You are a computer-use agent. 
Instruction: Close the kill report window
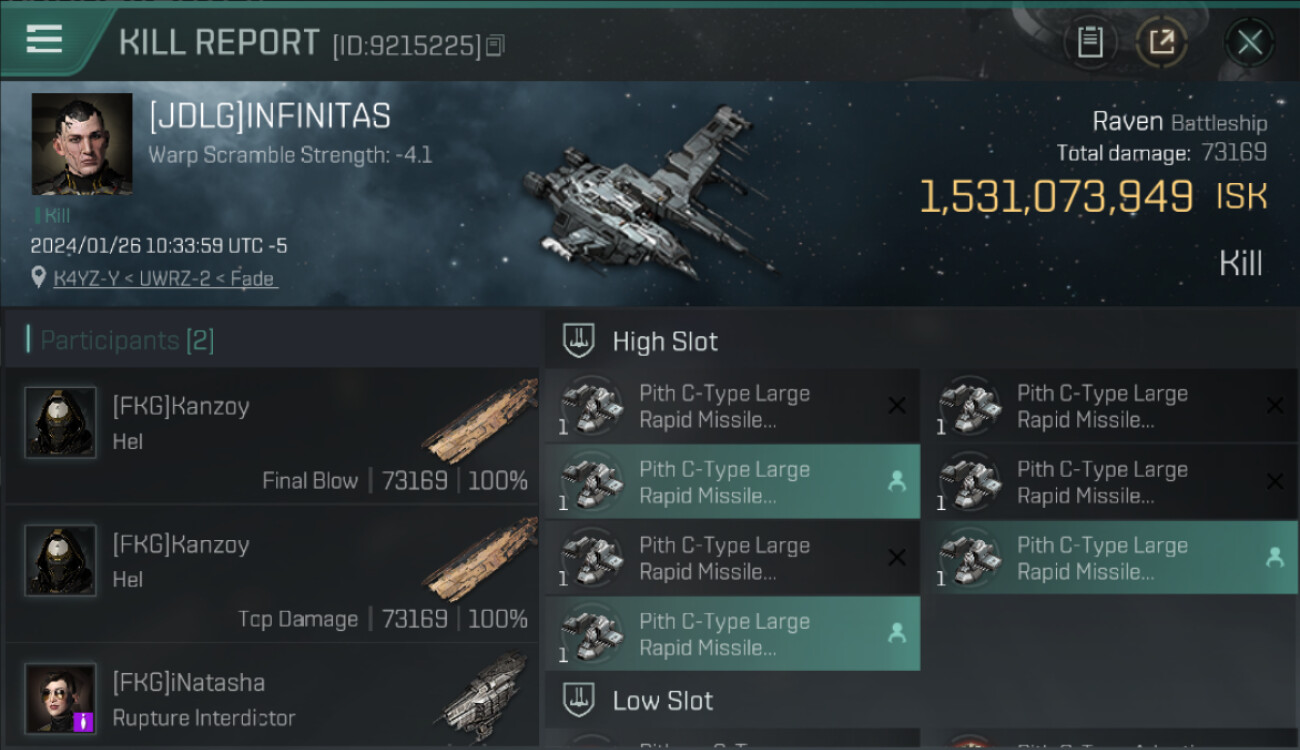tap(1249, 42)
